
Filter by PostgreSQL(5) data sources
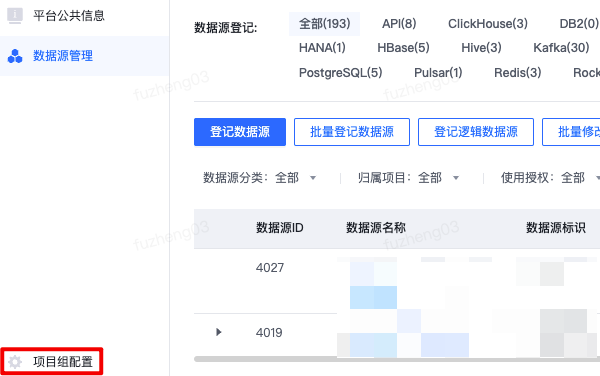[x=341, y=73]
